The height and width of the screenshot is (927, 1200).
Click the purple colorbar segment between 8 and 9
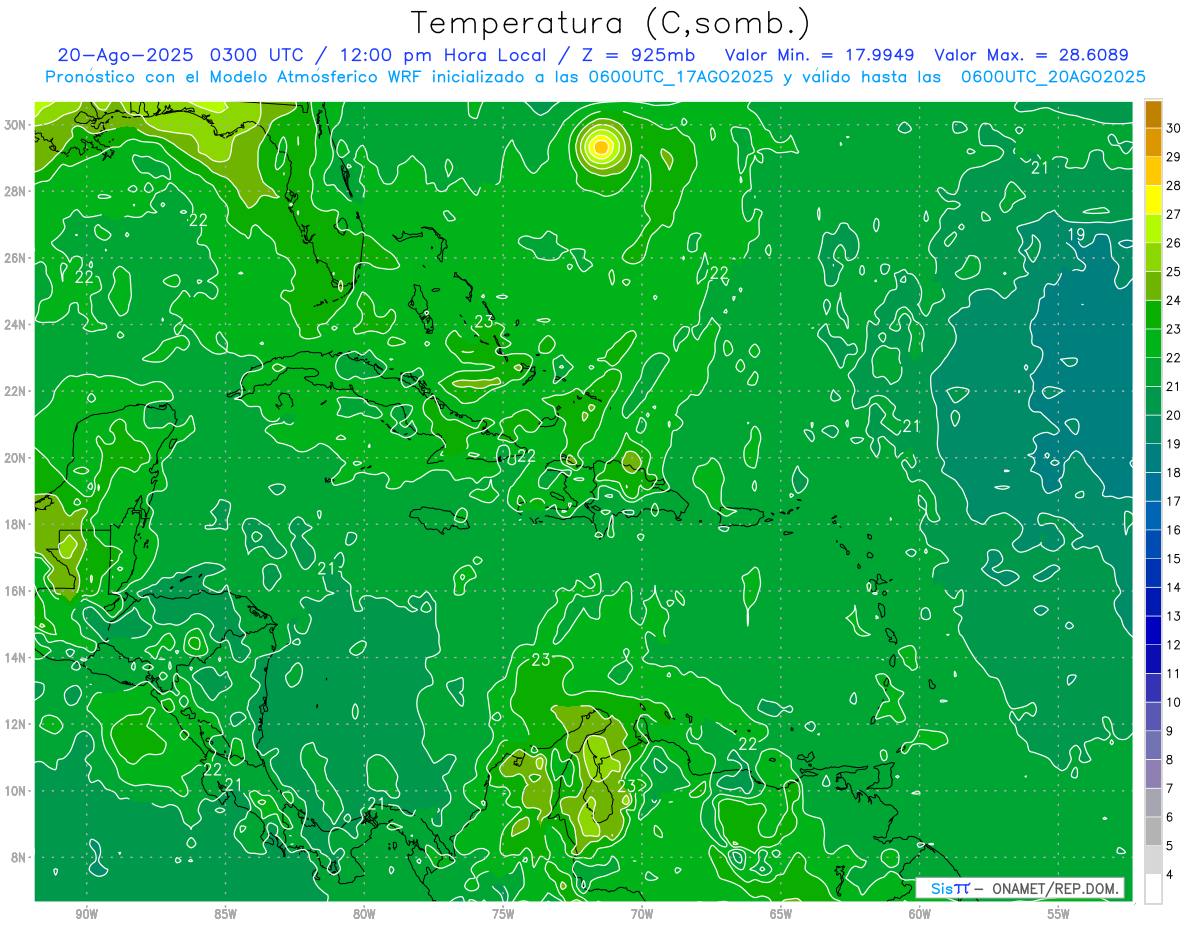click(x=1153, y=745)
